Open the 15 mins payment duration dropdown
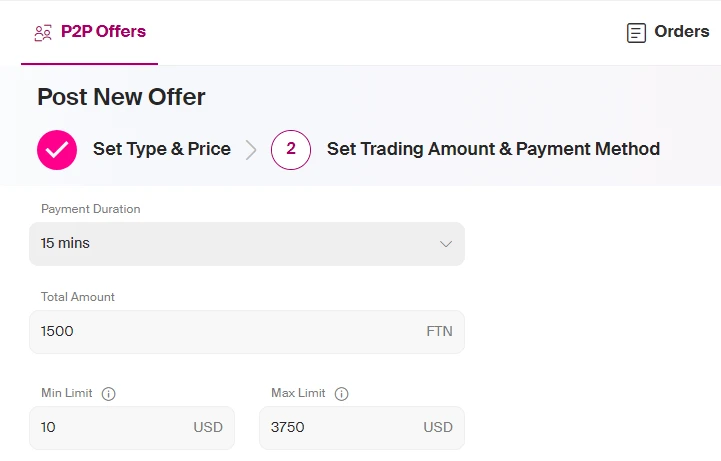This screenshot has width=721, height=461. (x=247, y=244)
